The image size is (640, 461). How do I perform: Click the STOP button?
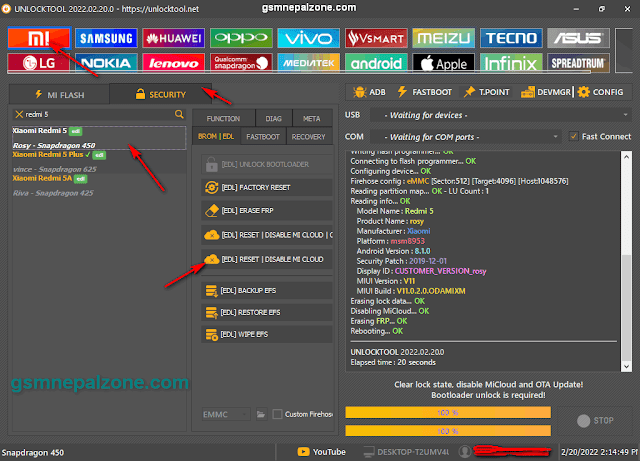tap(595, 421)
